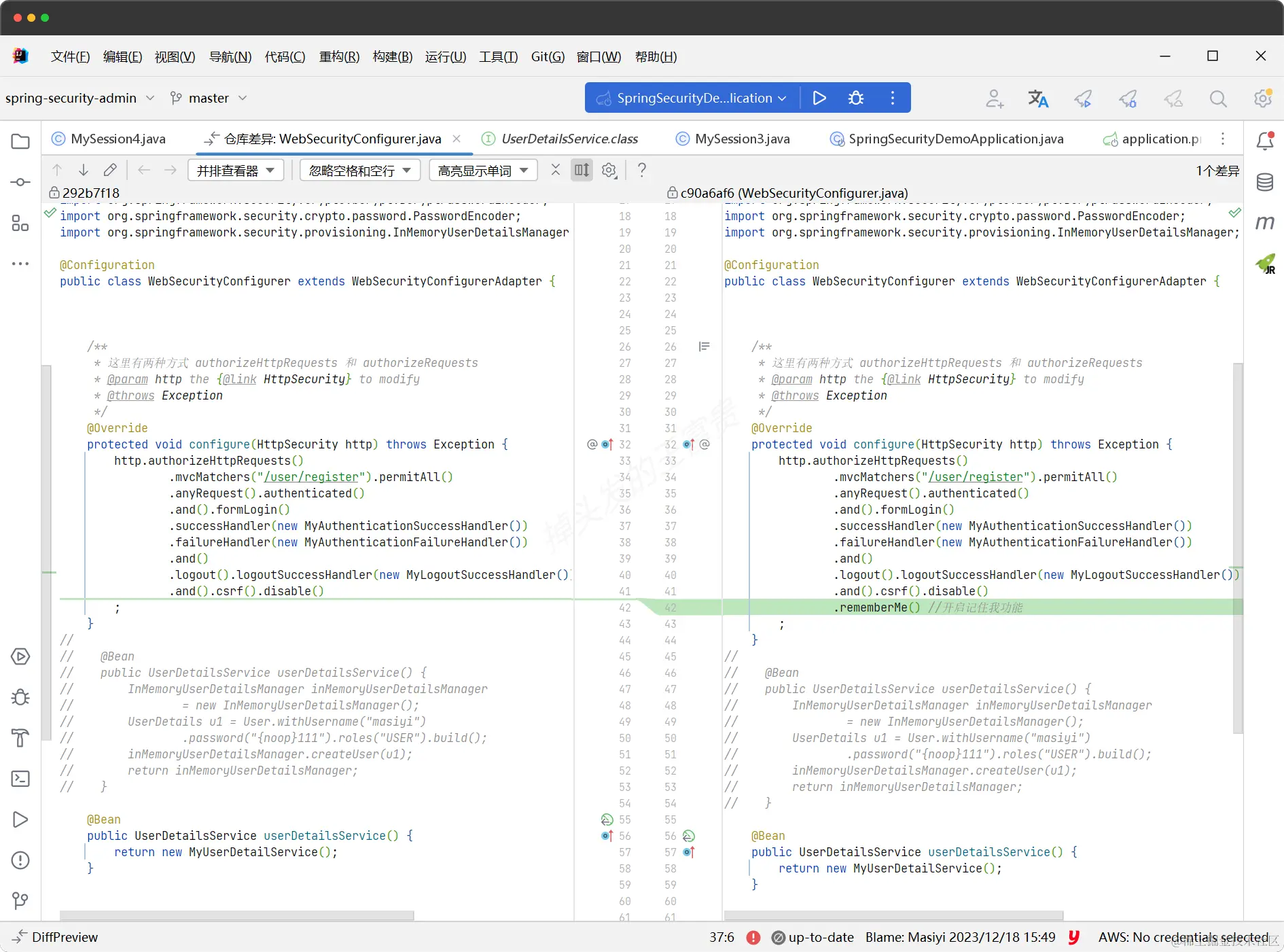The width and height of the screenshot is (1284, 952).
Task: Click the left pane horizontal scrollbar
Action: tap(236, 915)
